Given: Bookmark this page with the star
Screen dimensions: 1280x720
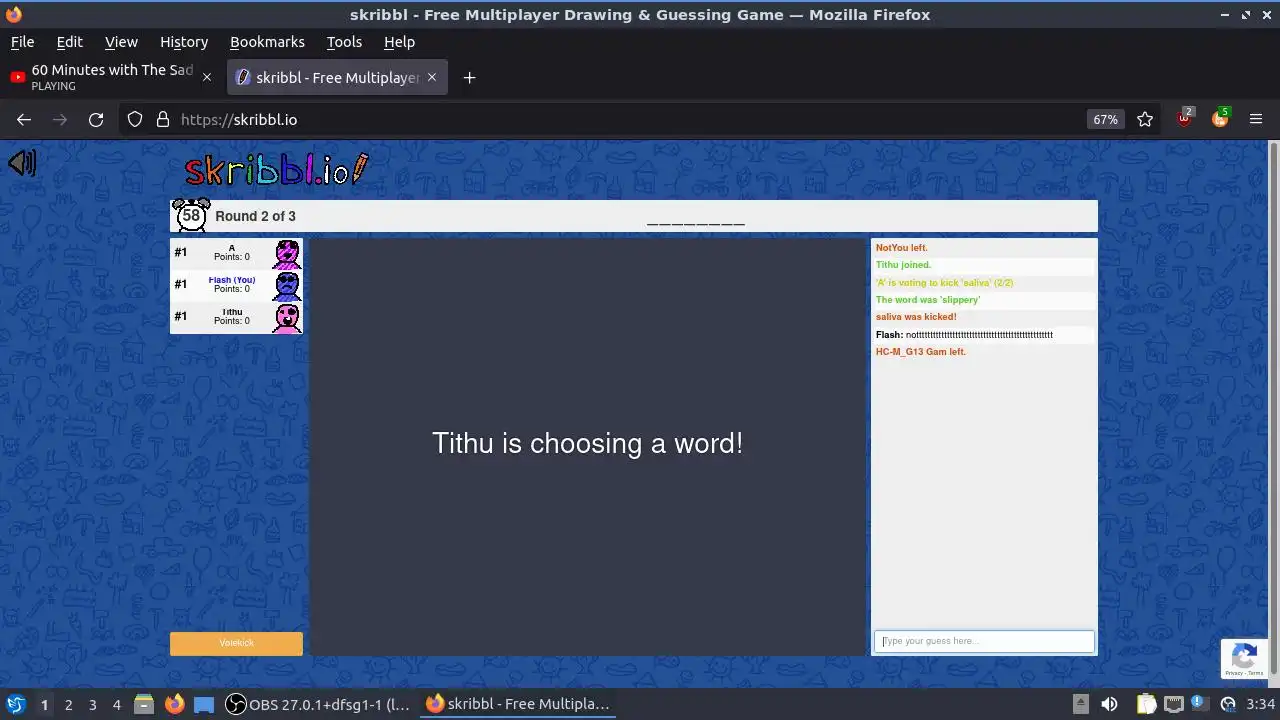Looking at the screenshot, I should coord(1145,119).
